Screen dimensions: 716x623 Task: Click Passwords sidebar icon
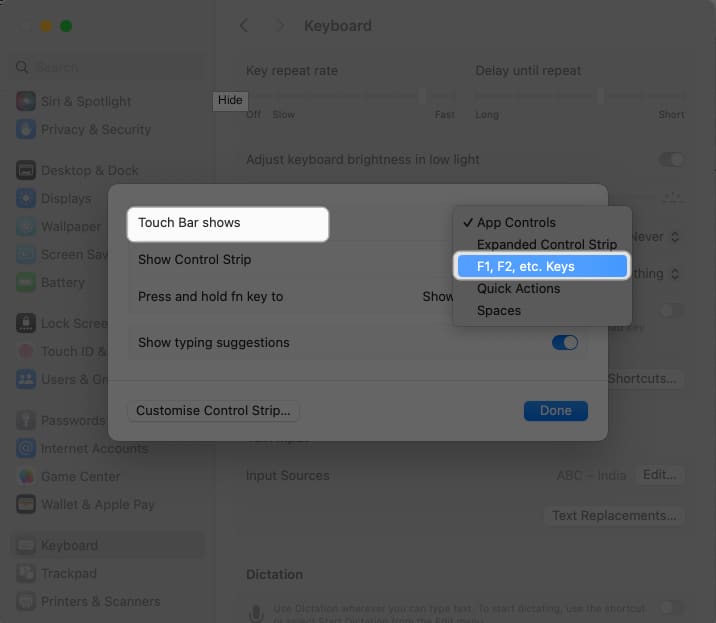tap(26, 420)
